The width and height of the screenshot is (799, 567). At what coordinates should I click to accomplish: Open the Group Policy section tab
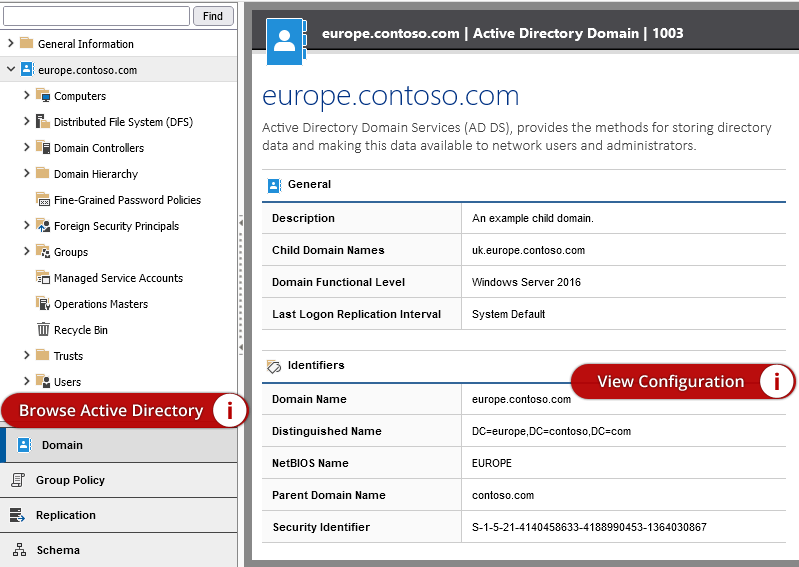pos(119,480)
